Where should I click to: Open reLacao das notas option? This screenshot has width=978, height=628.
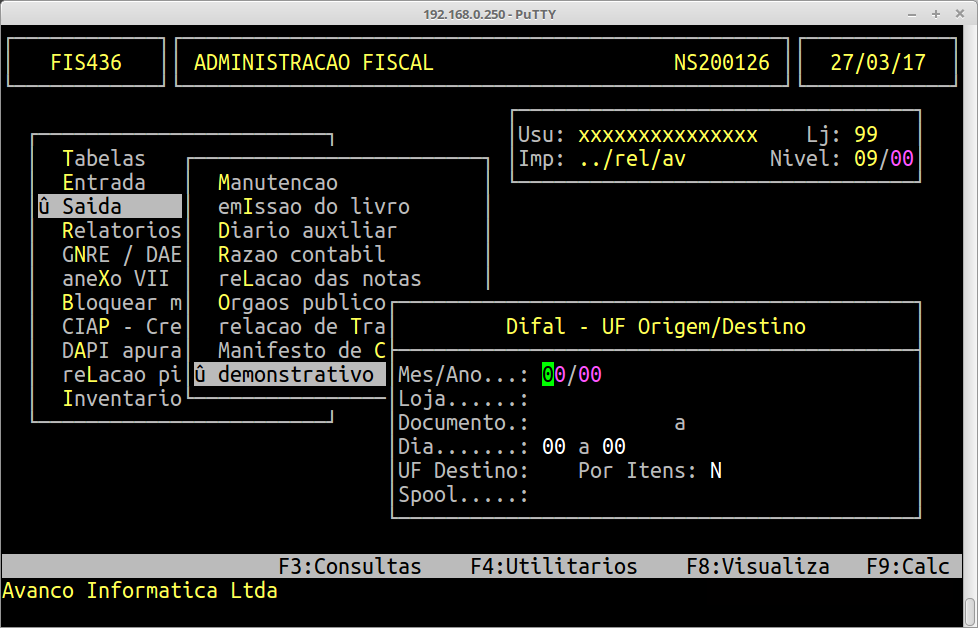[319, 278]
